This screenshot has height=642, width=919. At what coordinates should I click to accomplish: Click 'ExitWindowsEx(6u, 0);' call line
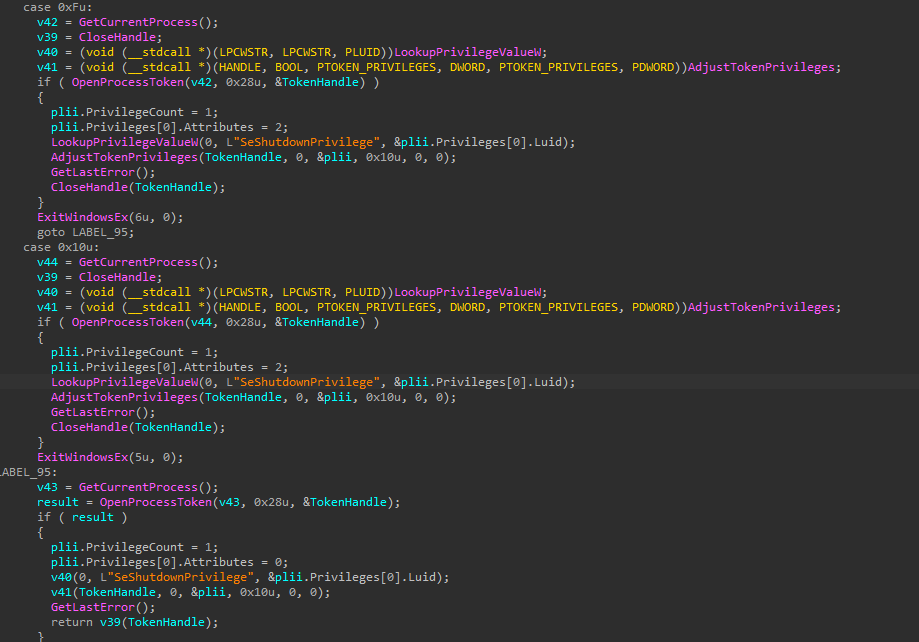[x=110, y=217]
